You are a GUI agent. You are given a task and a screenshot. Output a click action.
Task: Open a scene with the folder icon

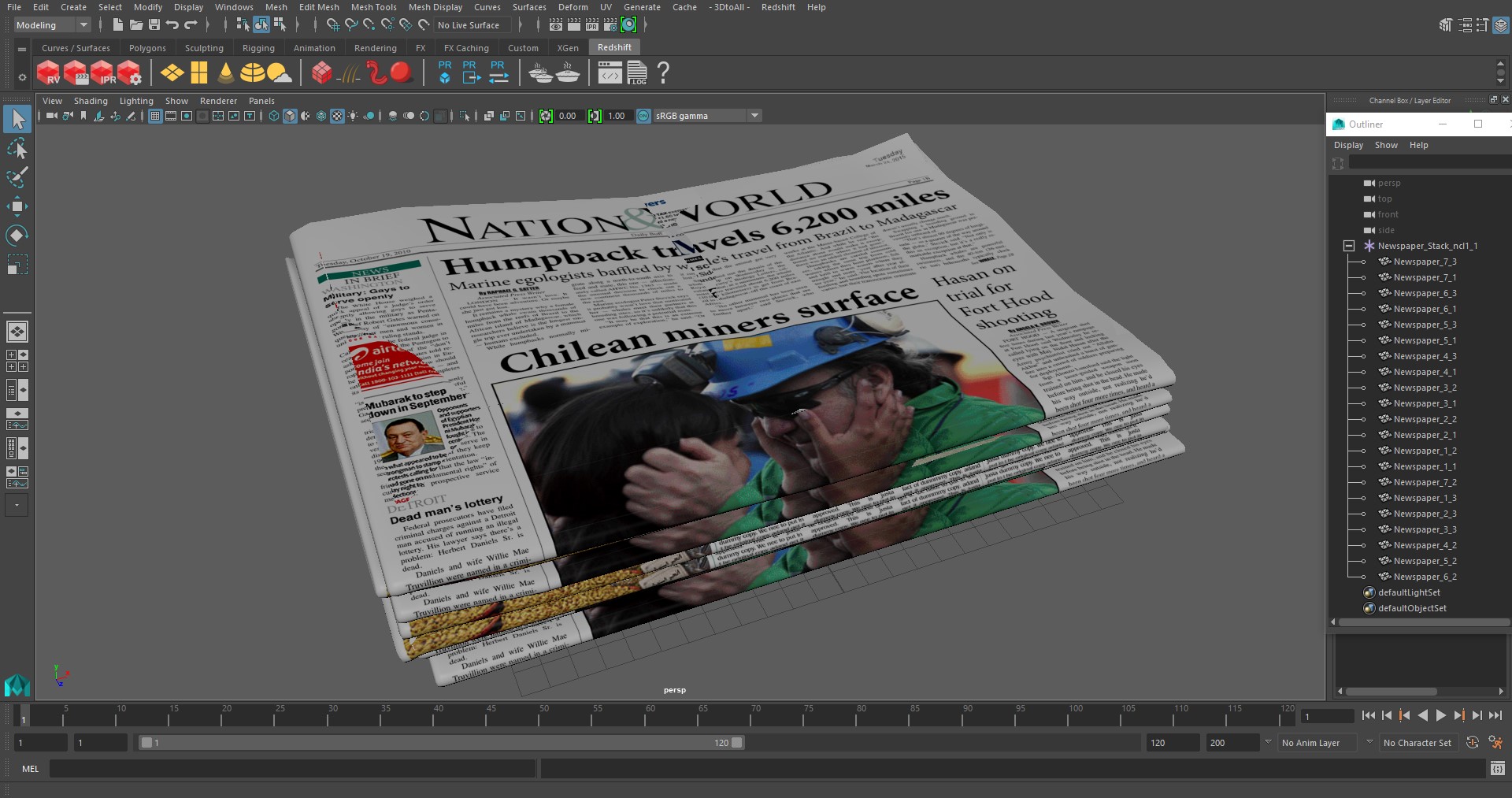click(136, 25)
